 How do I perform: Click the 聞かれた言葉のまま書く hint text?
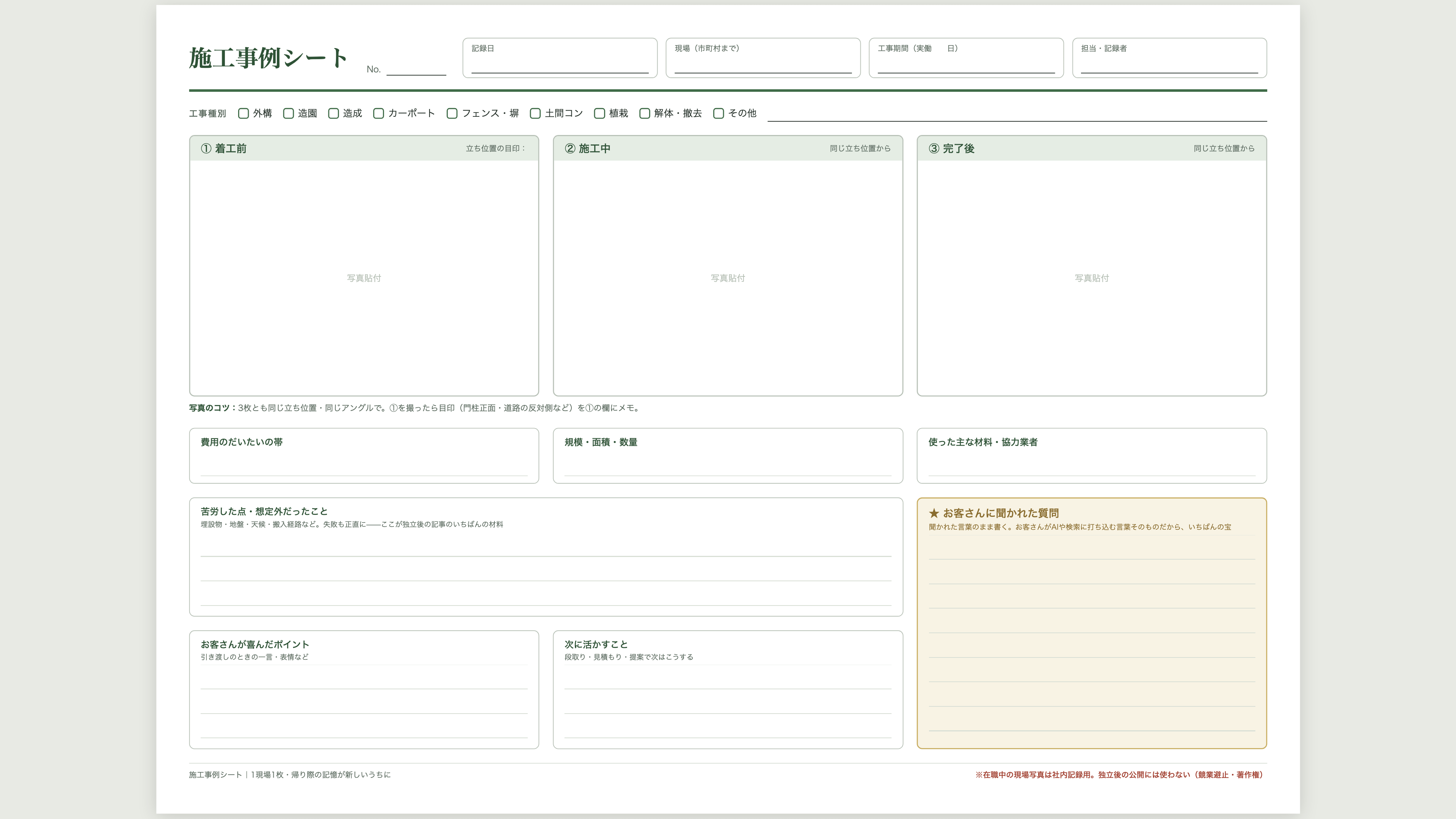[1079, 527]
